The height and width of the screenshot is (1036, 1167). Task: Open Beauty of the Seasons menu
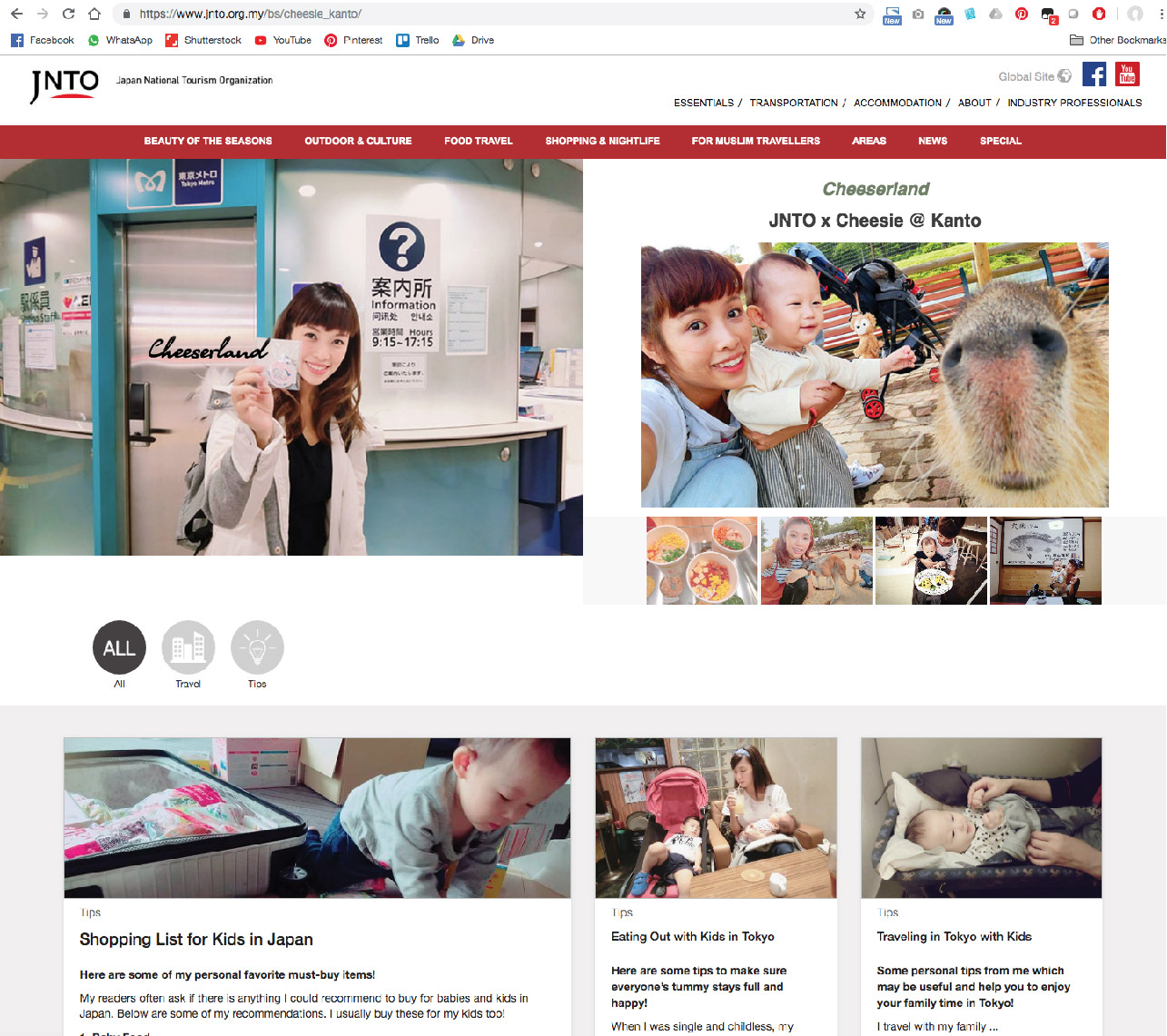point(208,141)
